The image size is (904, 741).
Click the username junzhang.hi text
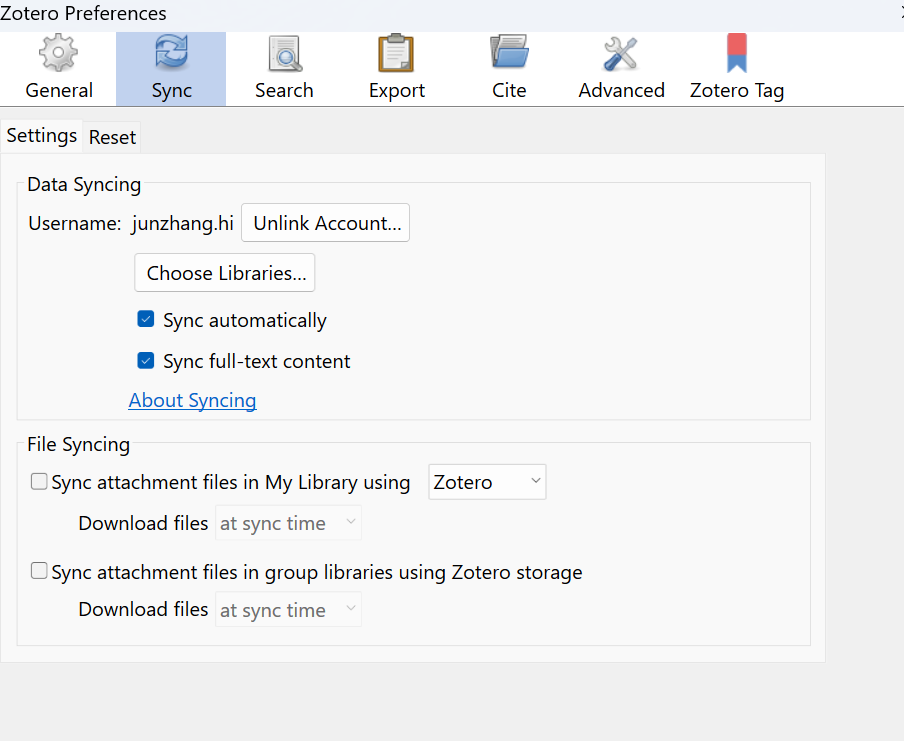click(183, 223)
